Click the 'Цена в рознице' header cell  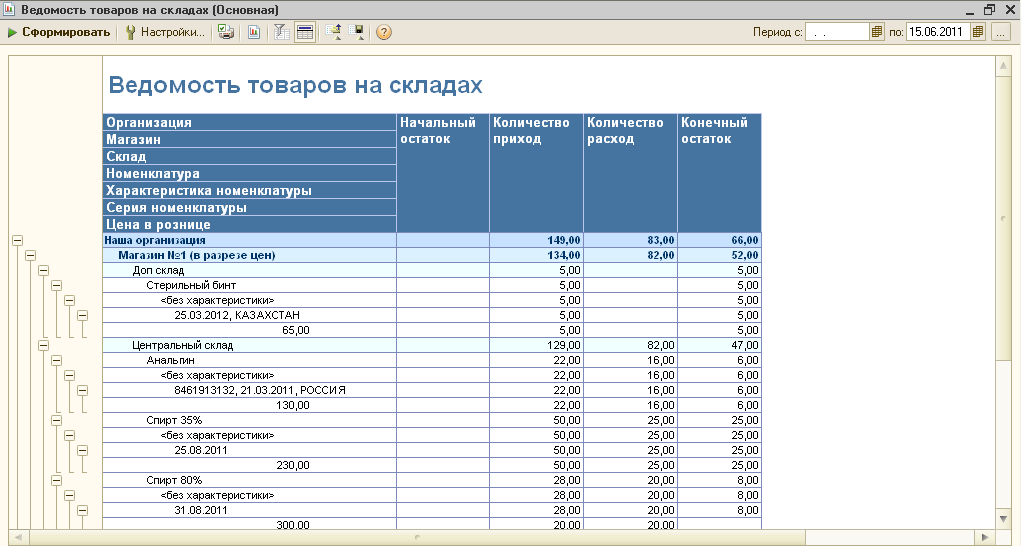(x=250, y=224)
